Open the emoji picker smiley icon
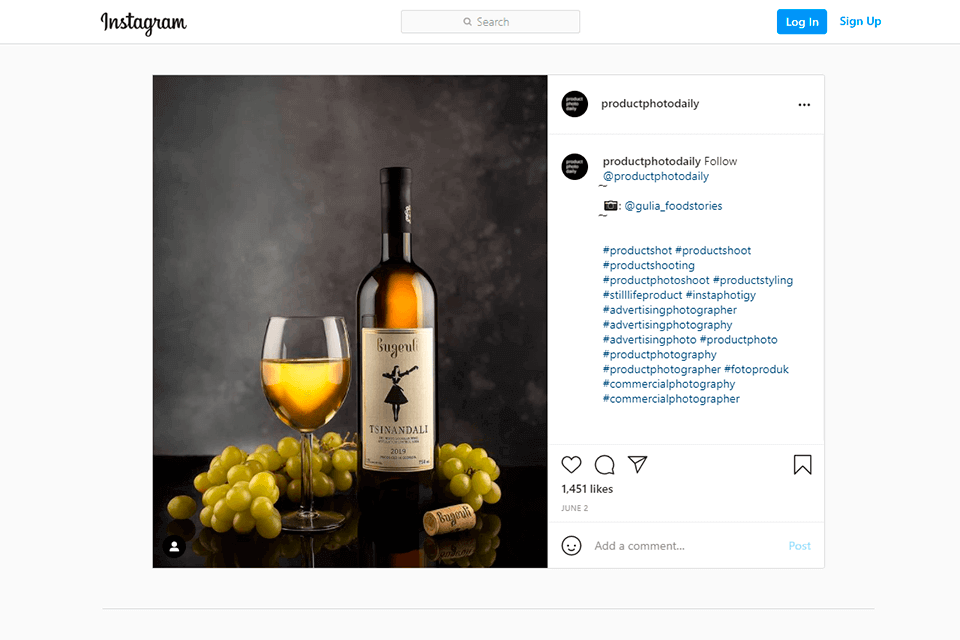The width and height of the screenshot is (960, 640). coord(571,546)
